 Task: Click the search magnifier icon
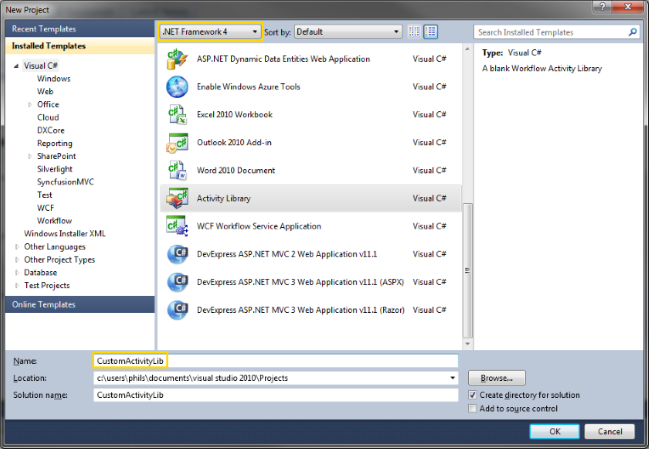(632, 32)
